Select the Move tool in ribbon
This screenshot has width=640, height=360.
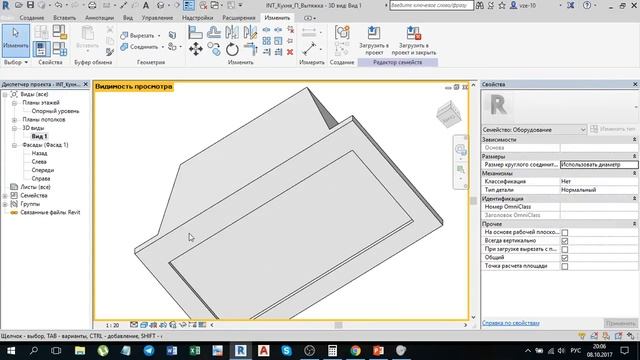(196, 49)
